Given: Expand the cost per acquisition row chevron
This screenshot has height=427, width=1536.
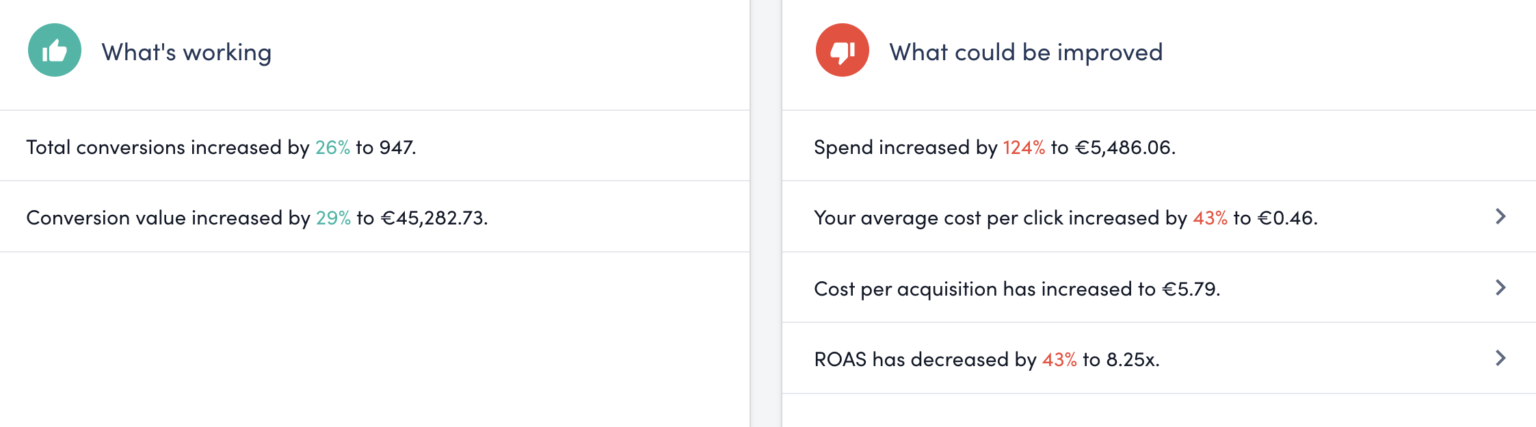Looking at the screenshot, I should [1499, 288].
